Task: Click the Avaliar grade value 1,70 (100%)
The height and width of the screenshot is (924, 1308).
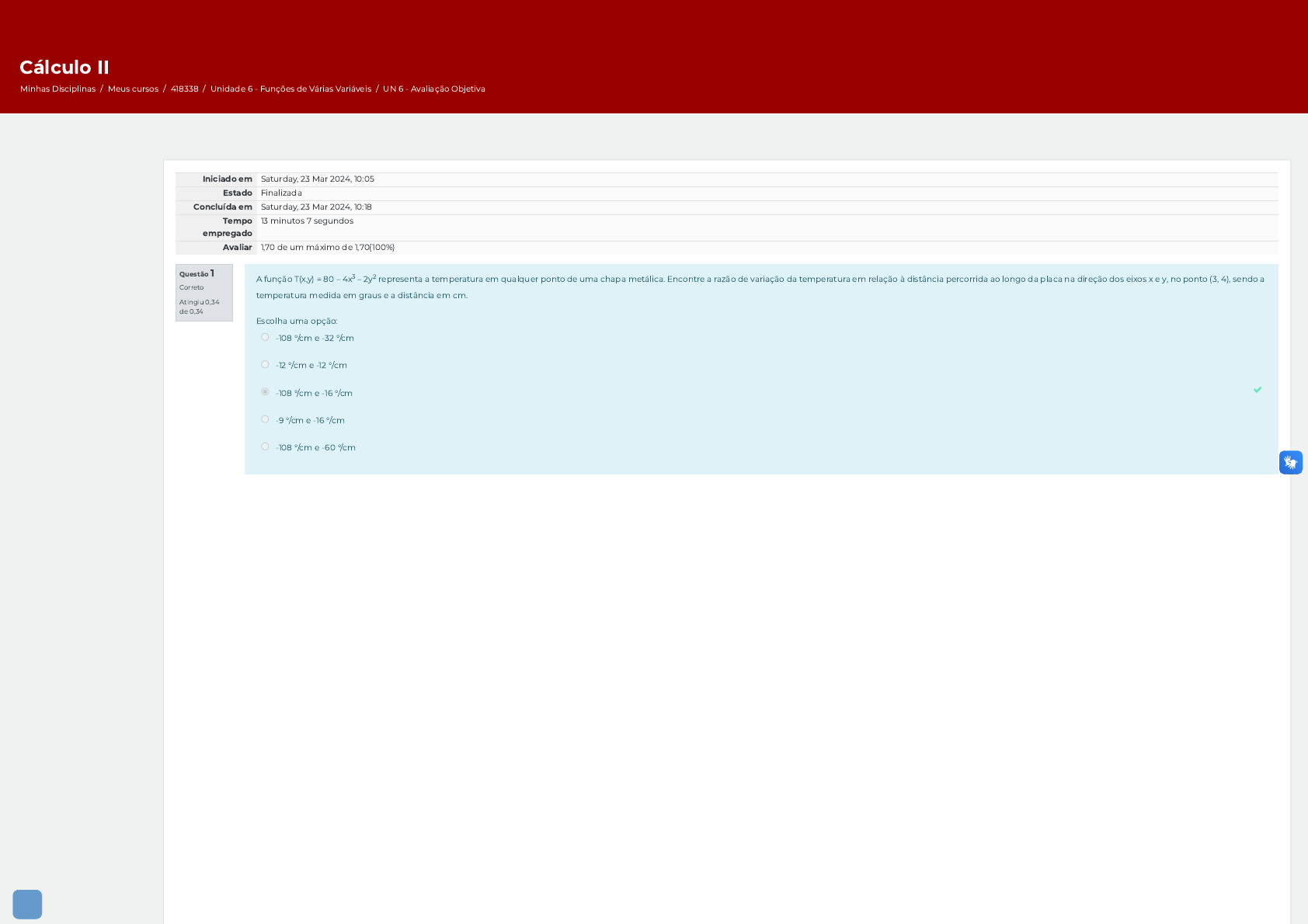Action: click(x=327, y=248)
